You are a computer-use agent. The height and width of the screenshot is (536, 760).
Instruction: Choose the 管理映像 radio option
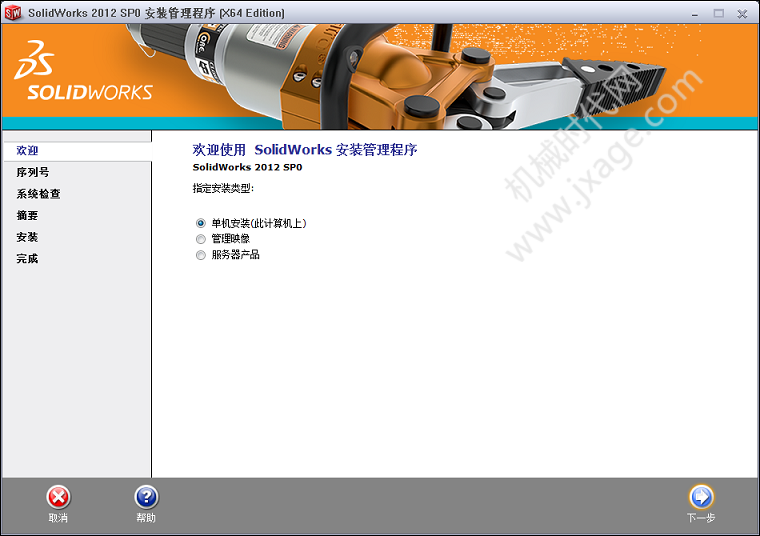(201, 239)
